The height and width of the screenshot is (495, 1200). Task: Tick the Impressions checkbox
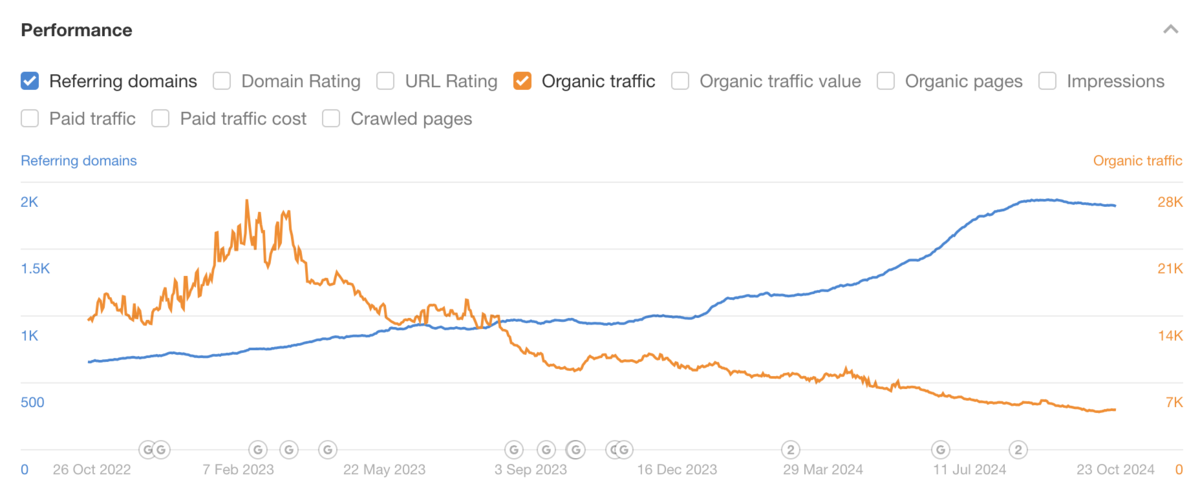[x=1048, y=81]
